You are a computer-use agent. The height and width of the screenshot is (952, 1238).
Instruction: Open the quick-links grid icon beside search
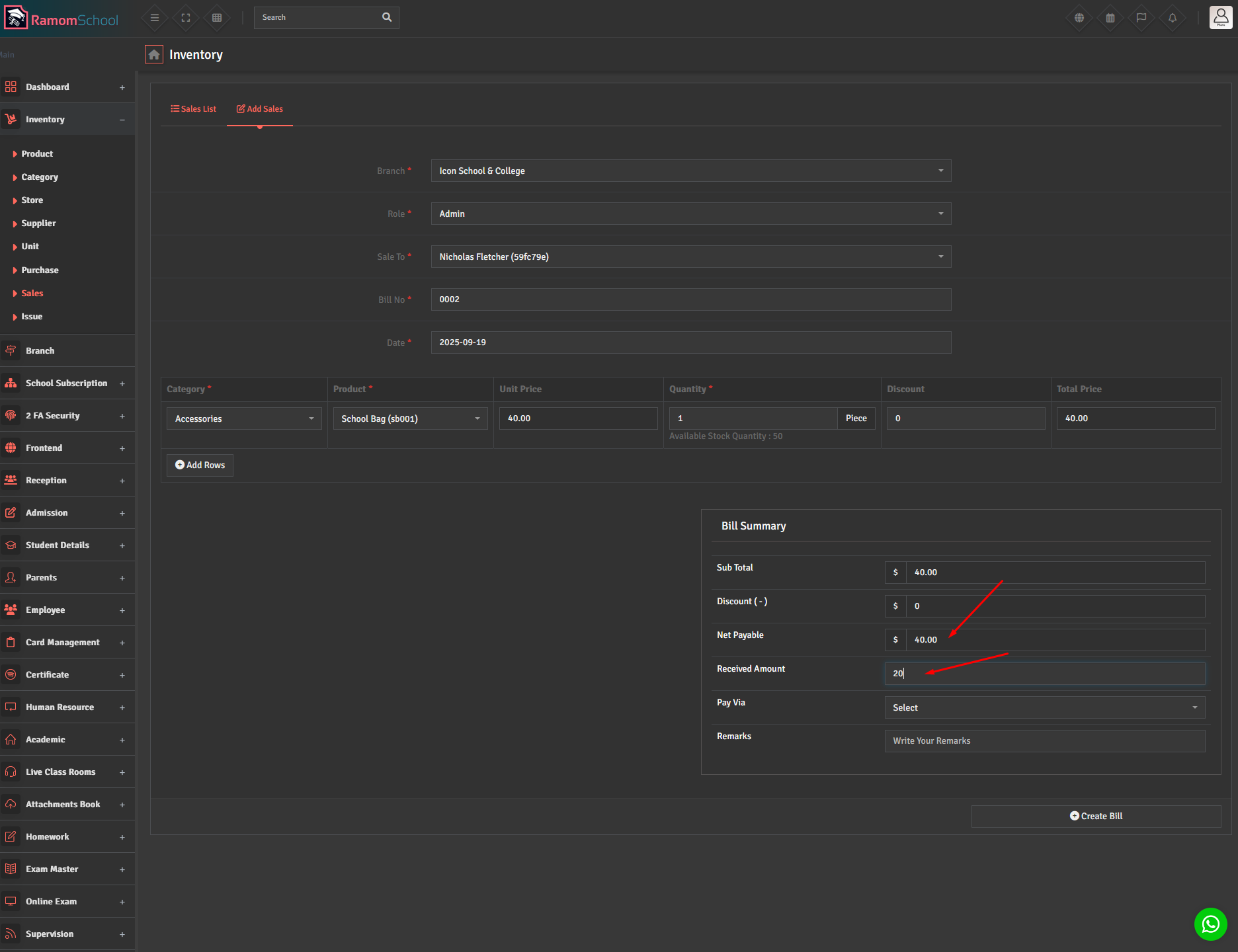pos(217,18)
